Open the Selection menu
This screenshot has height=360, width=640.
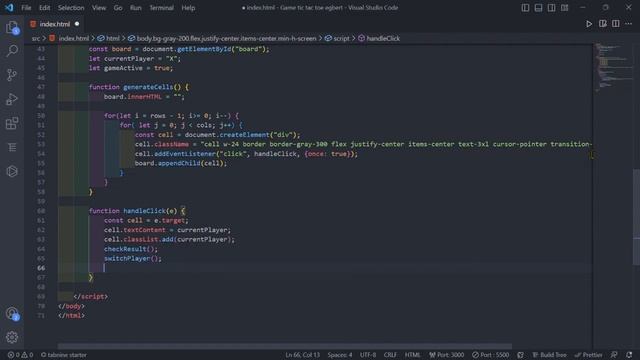tap(71, 8)
